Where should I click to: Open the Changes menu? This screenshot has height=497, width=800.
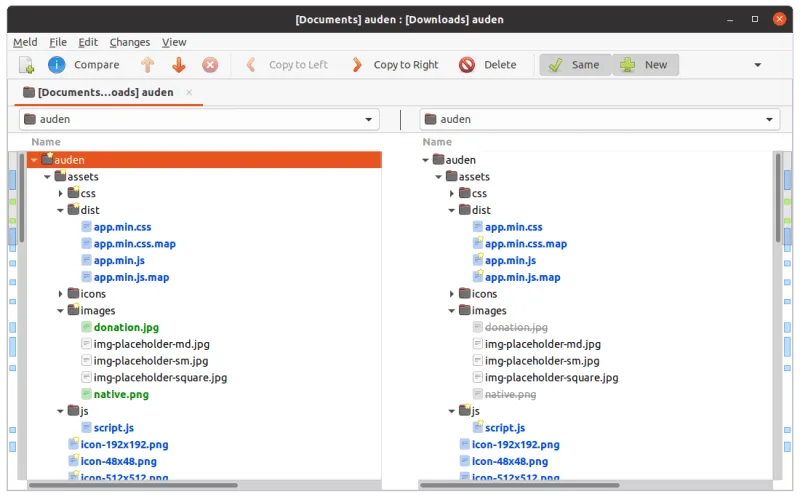130,42
